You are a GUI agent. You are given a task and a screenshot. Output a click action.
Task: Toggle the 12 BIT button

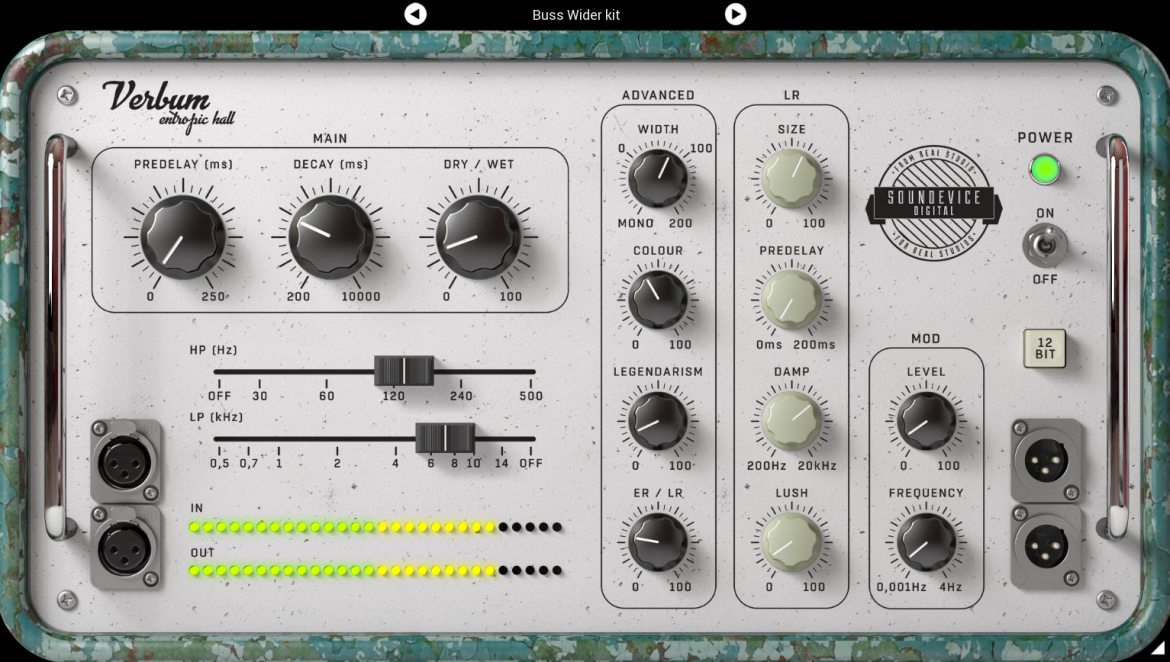coord(1045,349)
